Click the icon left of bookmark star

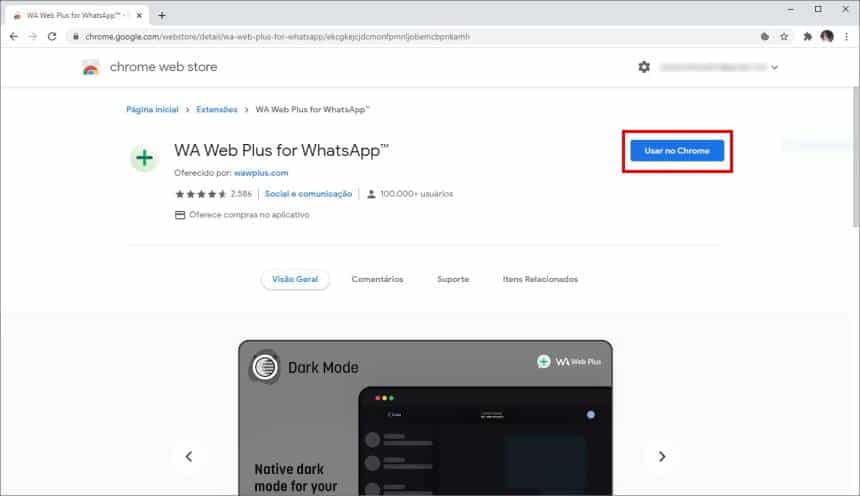click(765, 37)
